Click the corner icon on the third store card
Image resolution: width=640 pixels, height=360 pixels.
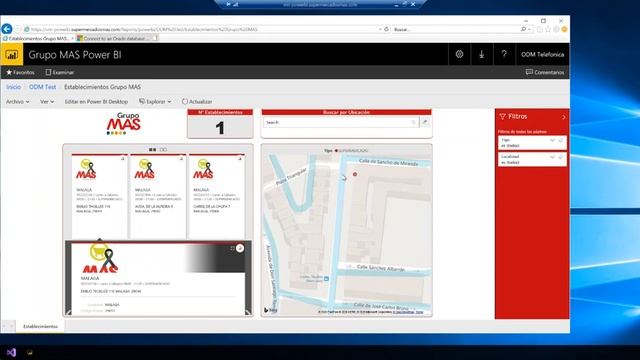(240, 159)
